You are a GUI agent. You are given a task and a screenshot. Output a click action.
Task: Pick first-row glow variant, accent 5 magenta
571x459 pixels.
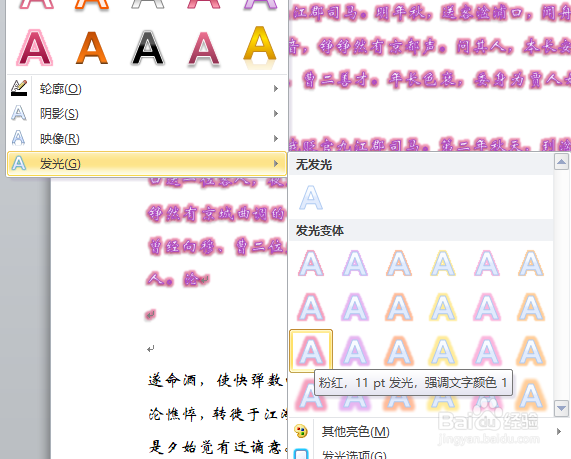pyautogui.click(x=487, y=263)
